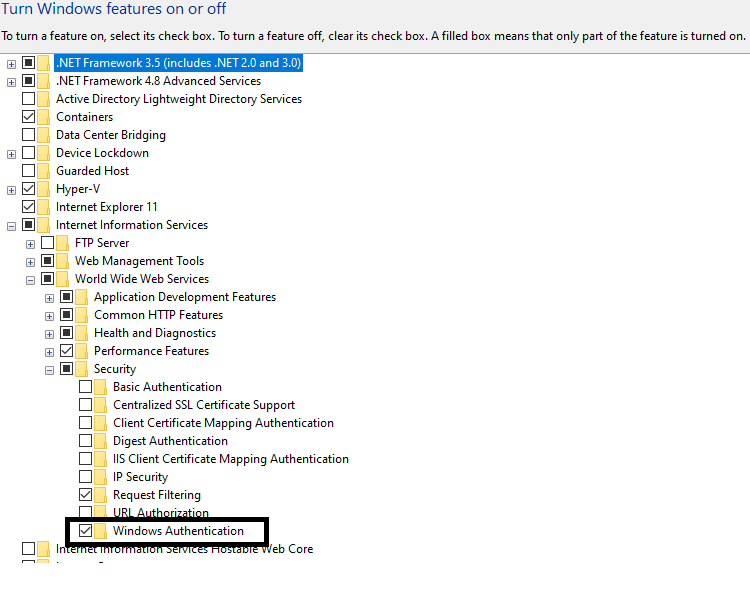750x596 pixels.
Task: Collapse the World Wide Web Services node
Action: [30, 280]
